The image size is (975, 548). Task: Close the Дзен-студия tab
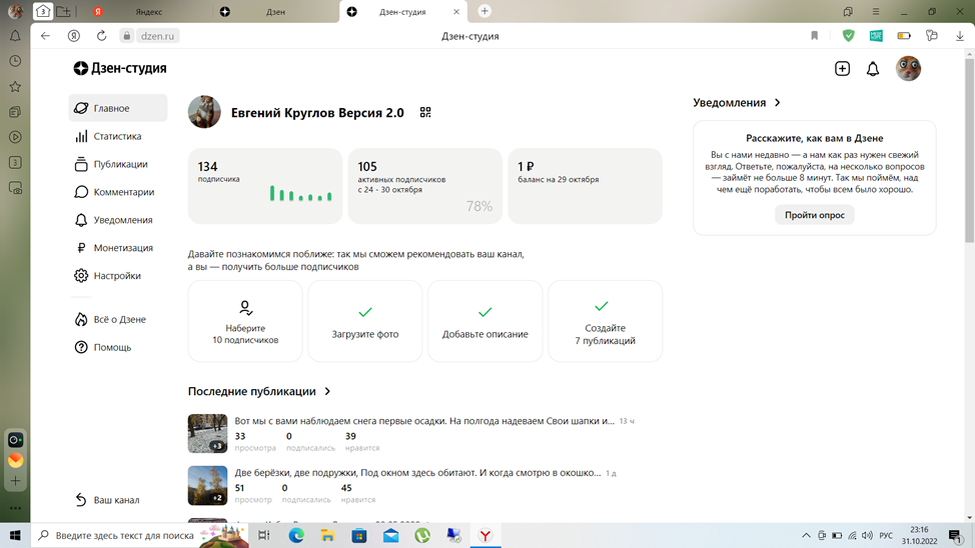(x=456, y=12)
